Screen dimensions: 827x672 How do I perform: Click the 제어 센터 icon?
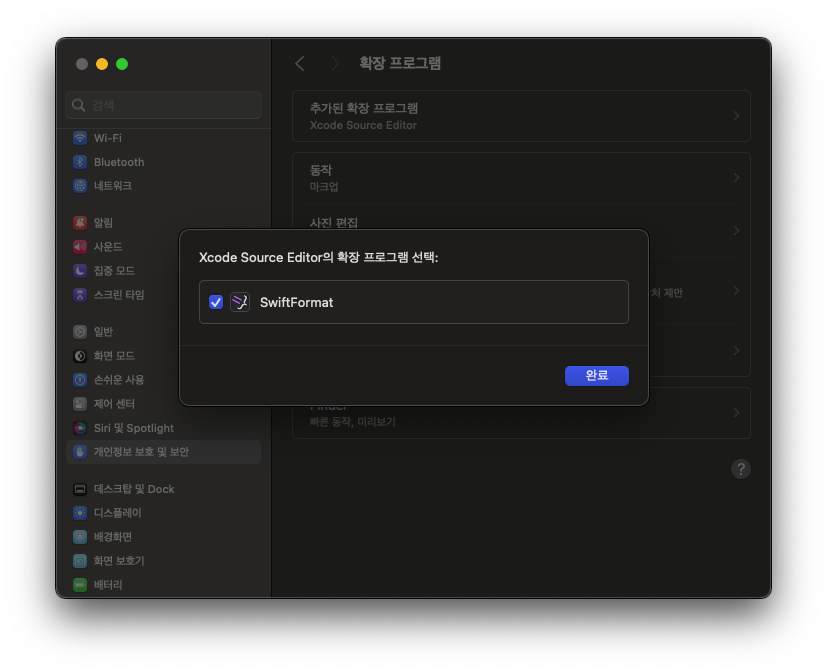tap(80, 404)
